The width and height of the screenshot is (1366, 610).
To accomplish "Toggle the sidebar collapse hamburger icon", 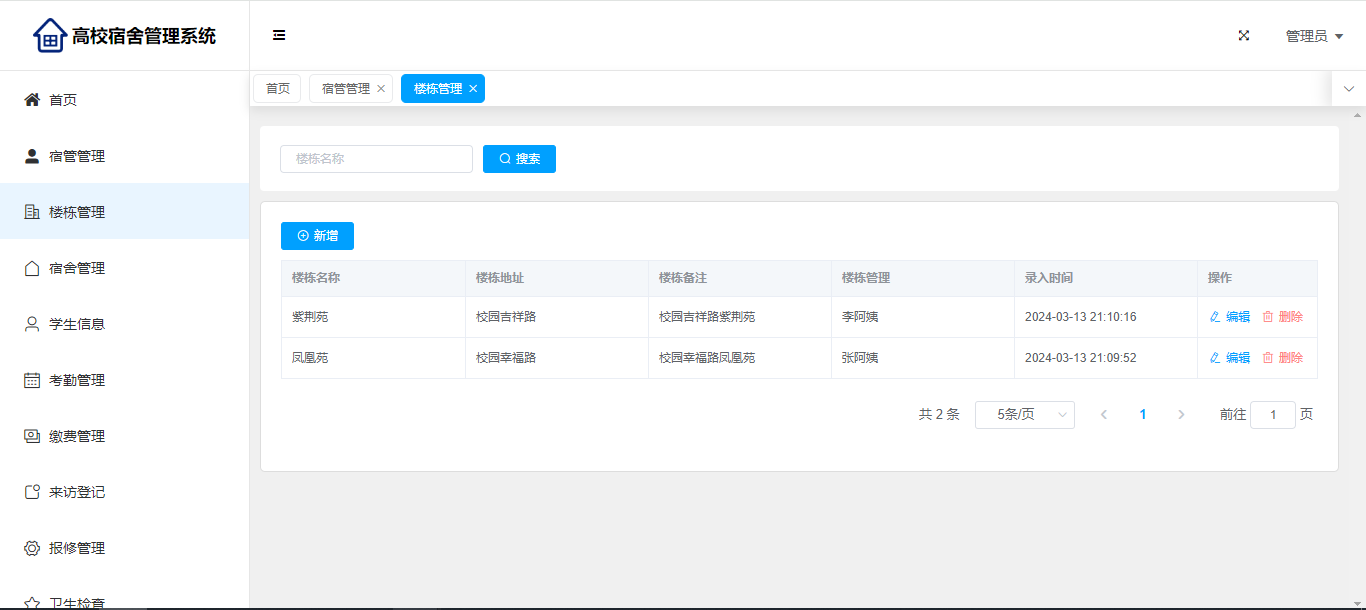I will pyautogui.click(x=279, y=35).
